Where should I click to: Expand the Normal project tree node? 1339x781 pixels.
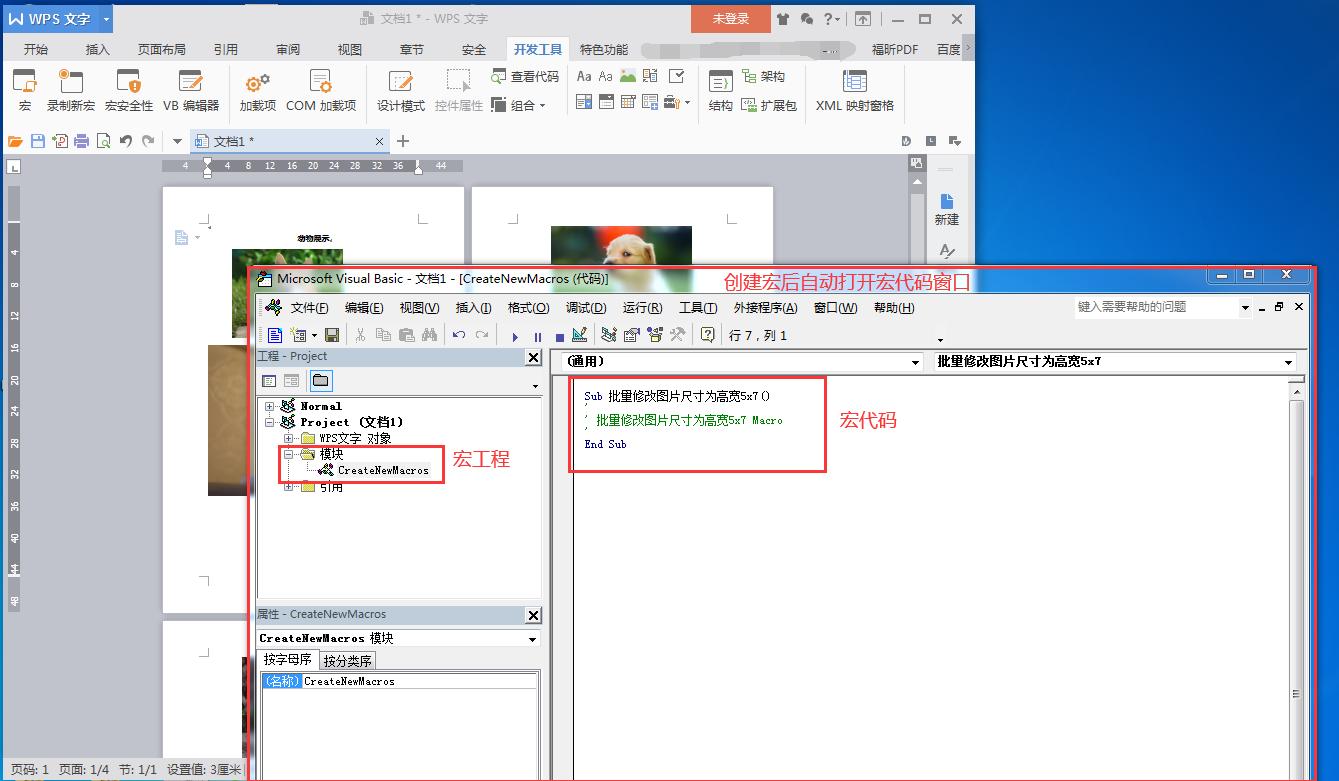pos(269,406)
